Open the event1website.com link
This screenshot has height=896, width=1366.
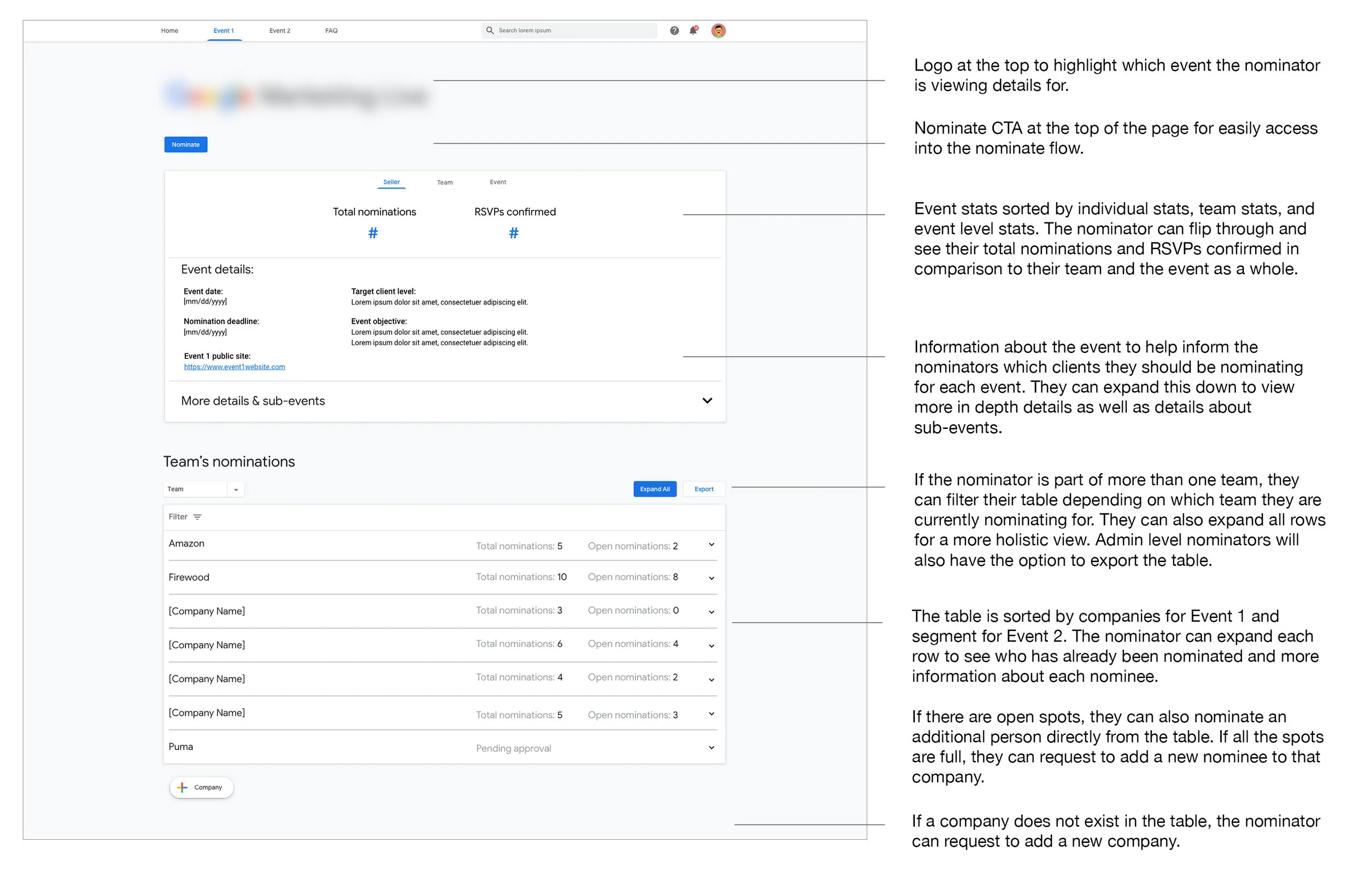coord(234,367)
